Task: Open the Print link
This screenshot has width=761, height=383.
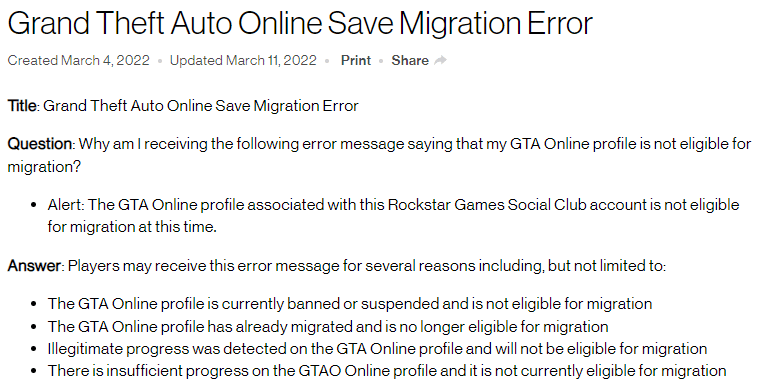Action: (356, 60)
